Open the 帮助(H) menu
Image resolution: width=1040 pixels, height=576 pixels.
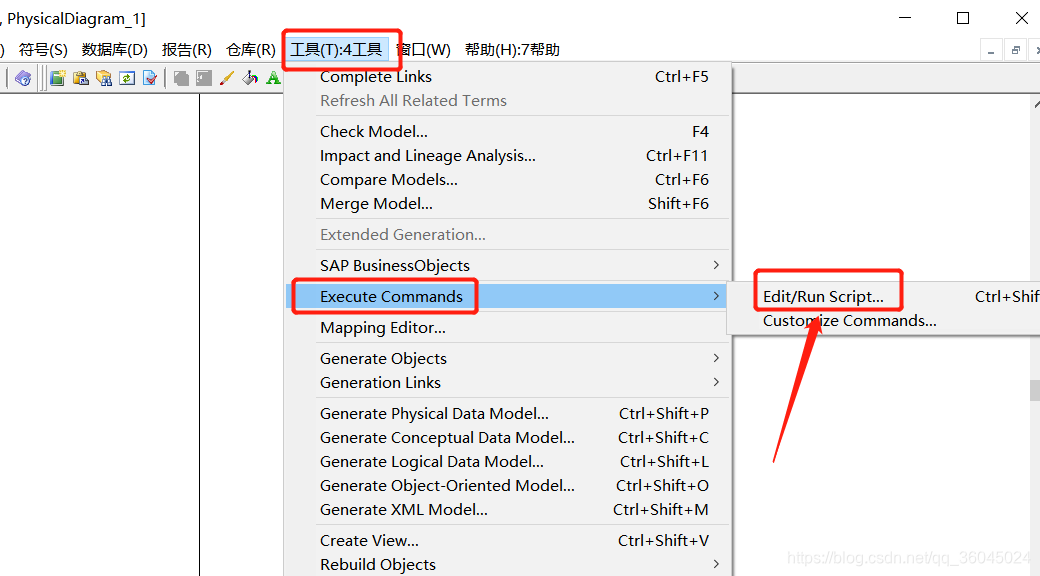[512, 50]
